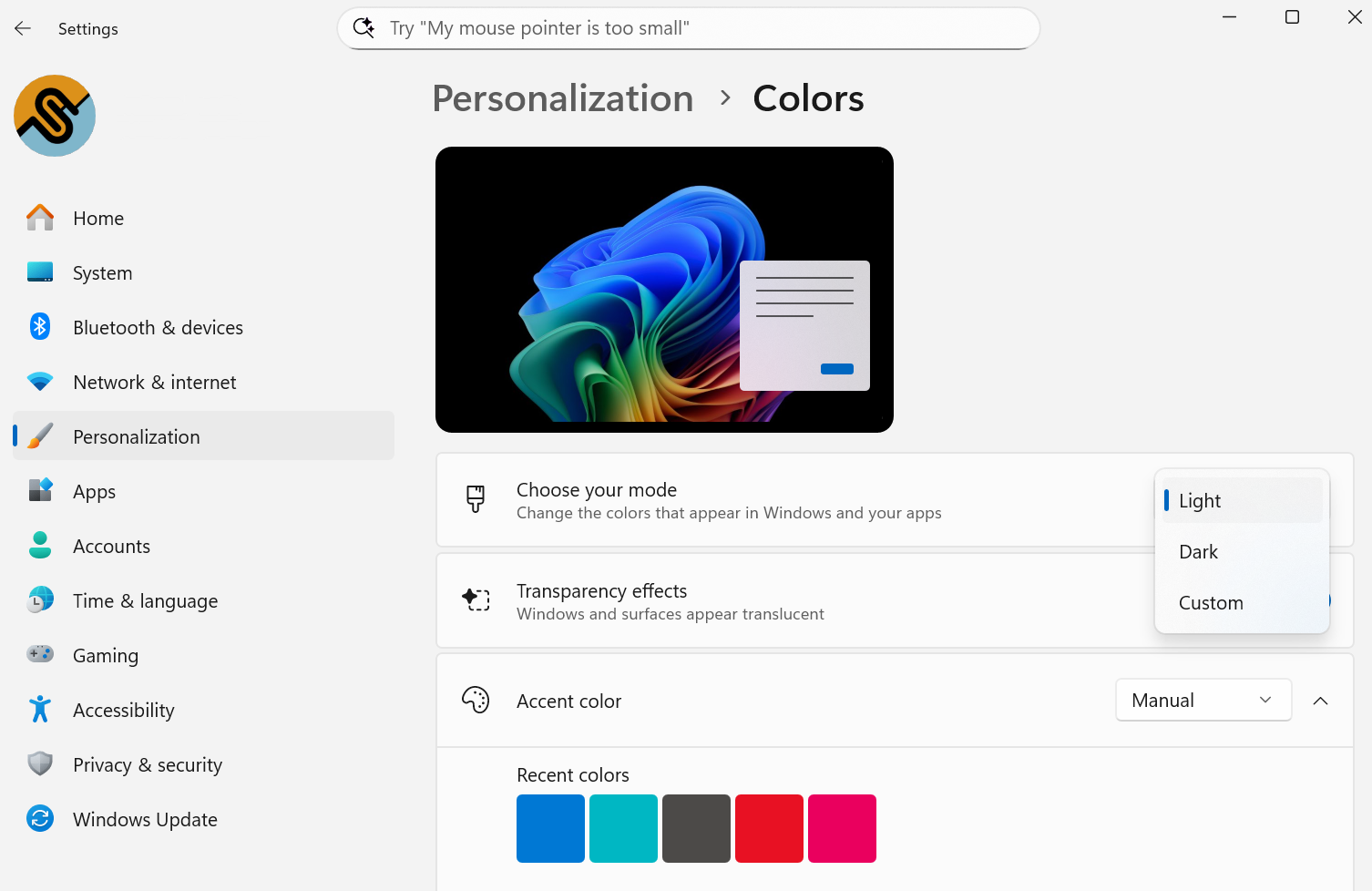Click the Bluetooth & devices icon
The height and width of the screenshot is (891, 1372).
click(40, 327)
